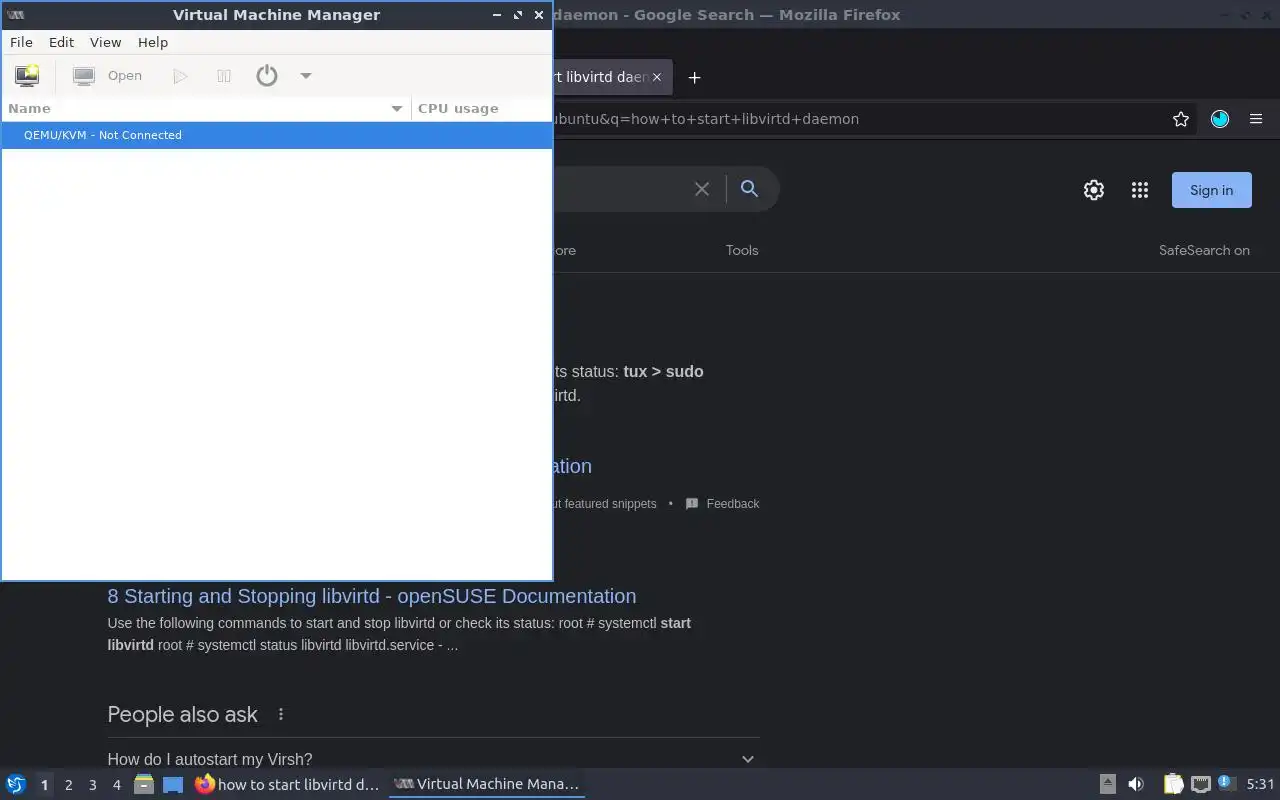Switch to workspace 3

coord(93,785)
